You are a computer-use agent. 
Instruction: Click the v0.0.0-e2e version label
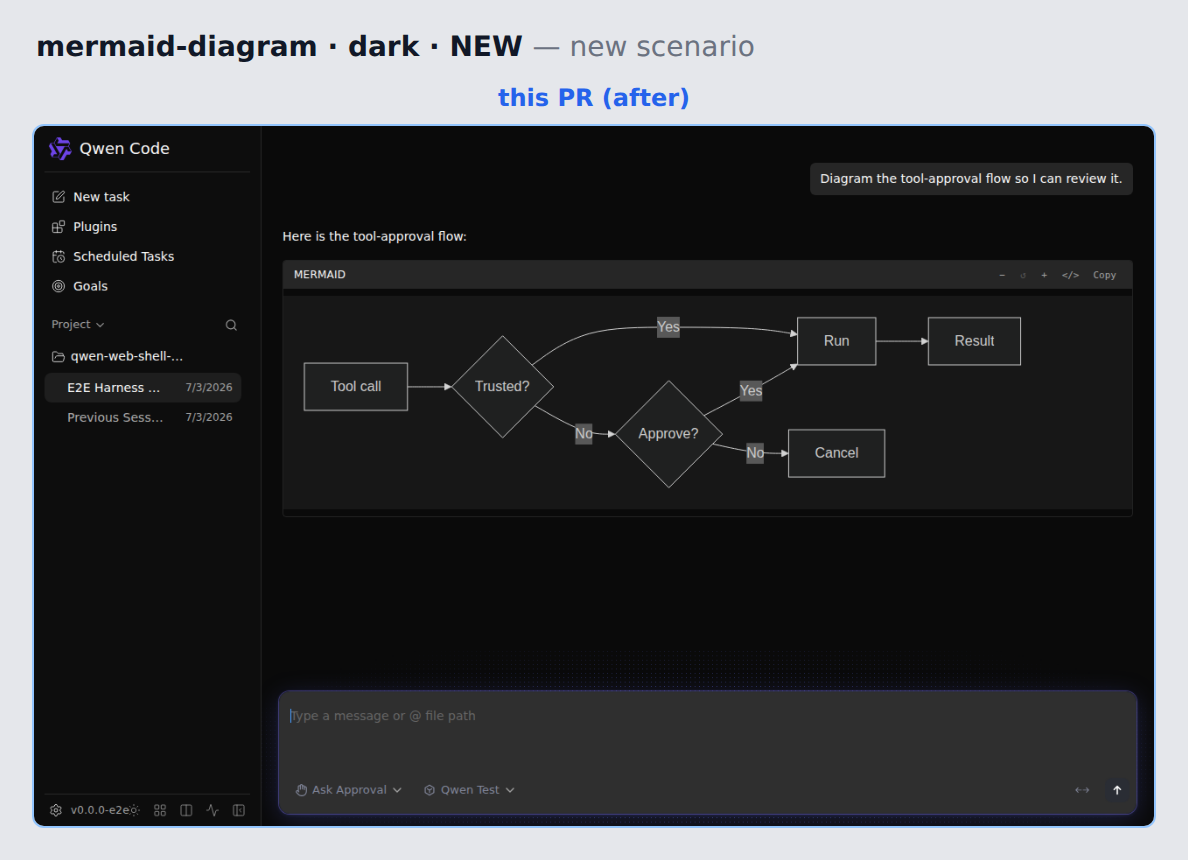99,810
